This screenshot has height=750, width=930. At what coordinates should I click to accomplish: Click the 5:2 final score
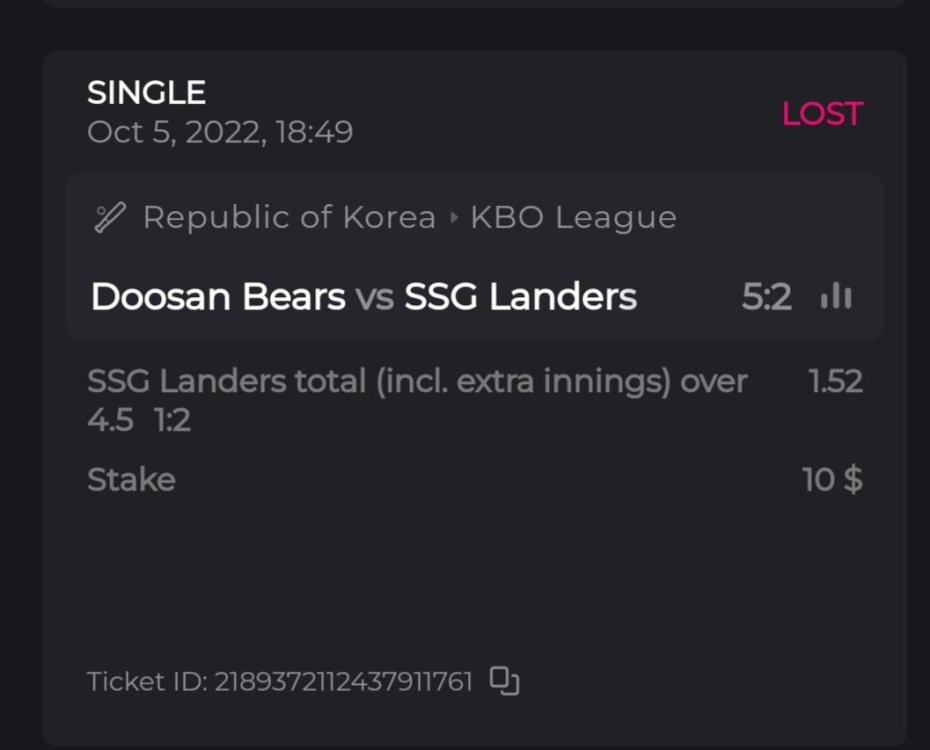click(767, 297)
